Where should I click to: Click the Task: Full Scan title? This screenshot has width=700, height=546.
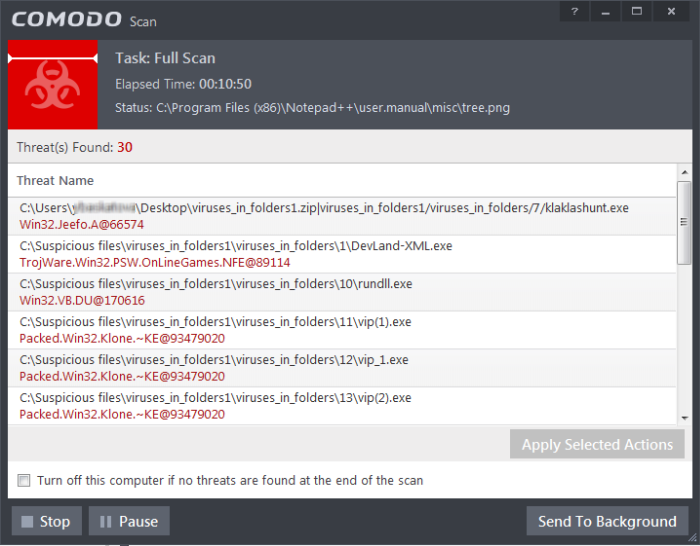click(165, 58)
